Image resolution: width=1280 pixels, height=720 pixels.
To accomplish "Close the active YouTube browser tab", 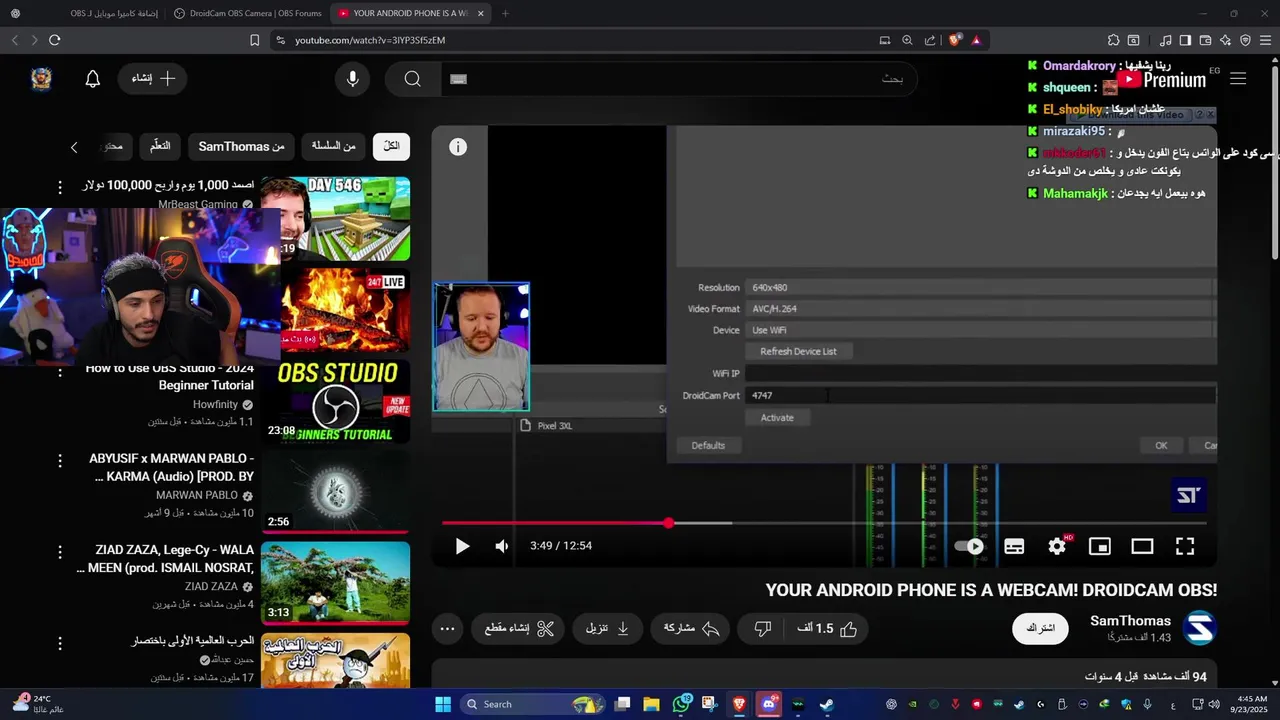I will 481,14.
